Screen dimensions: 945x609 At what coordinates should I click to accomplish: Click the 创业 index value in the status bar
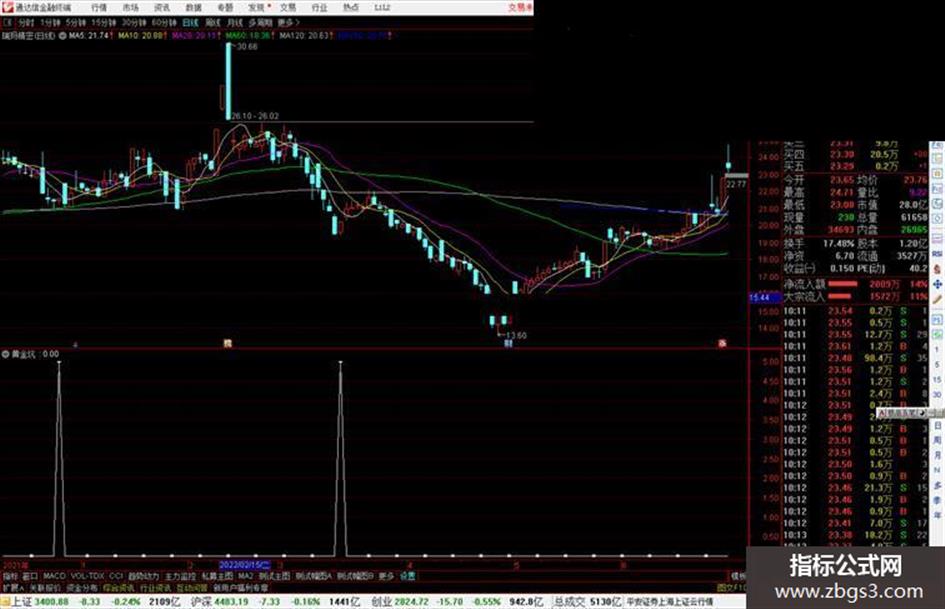point(413,602)
